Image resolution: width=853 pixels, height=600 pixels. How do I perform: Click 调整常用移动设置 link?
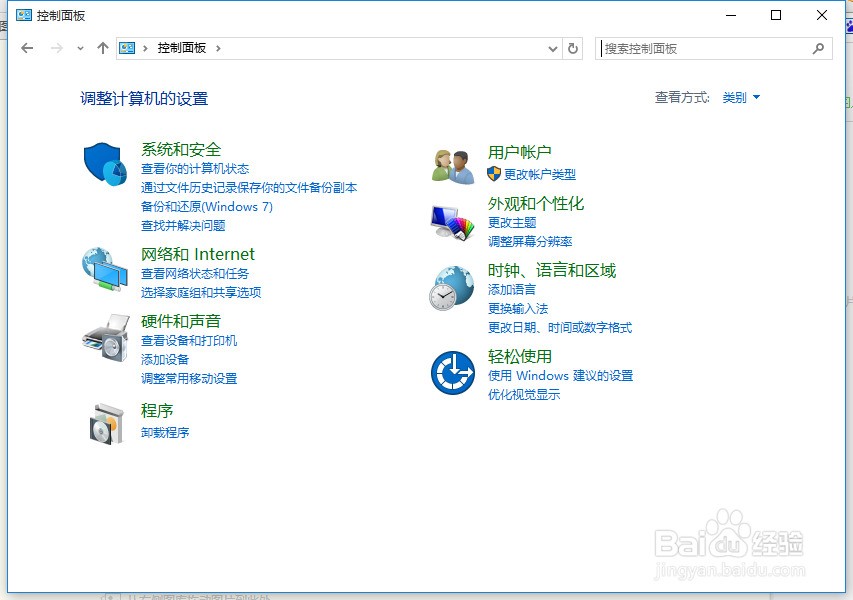(189, 379)
